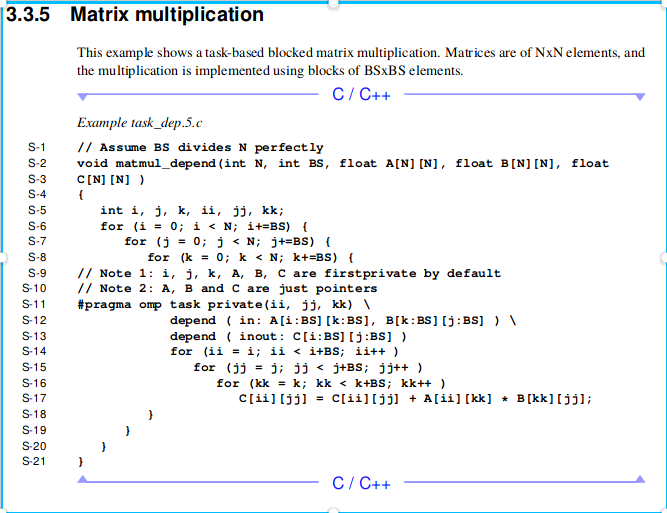Click the line label "S-21"
667x513 pixels.
(x=34, y=461)
